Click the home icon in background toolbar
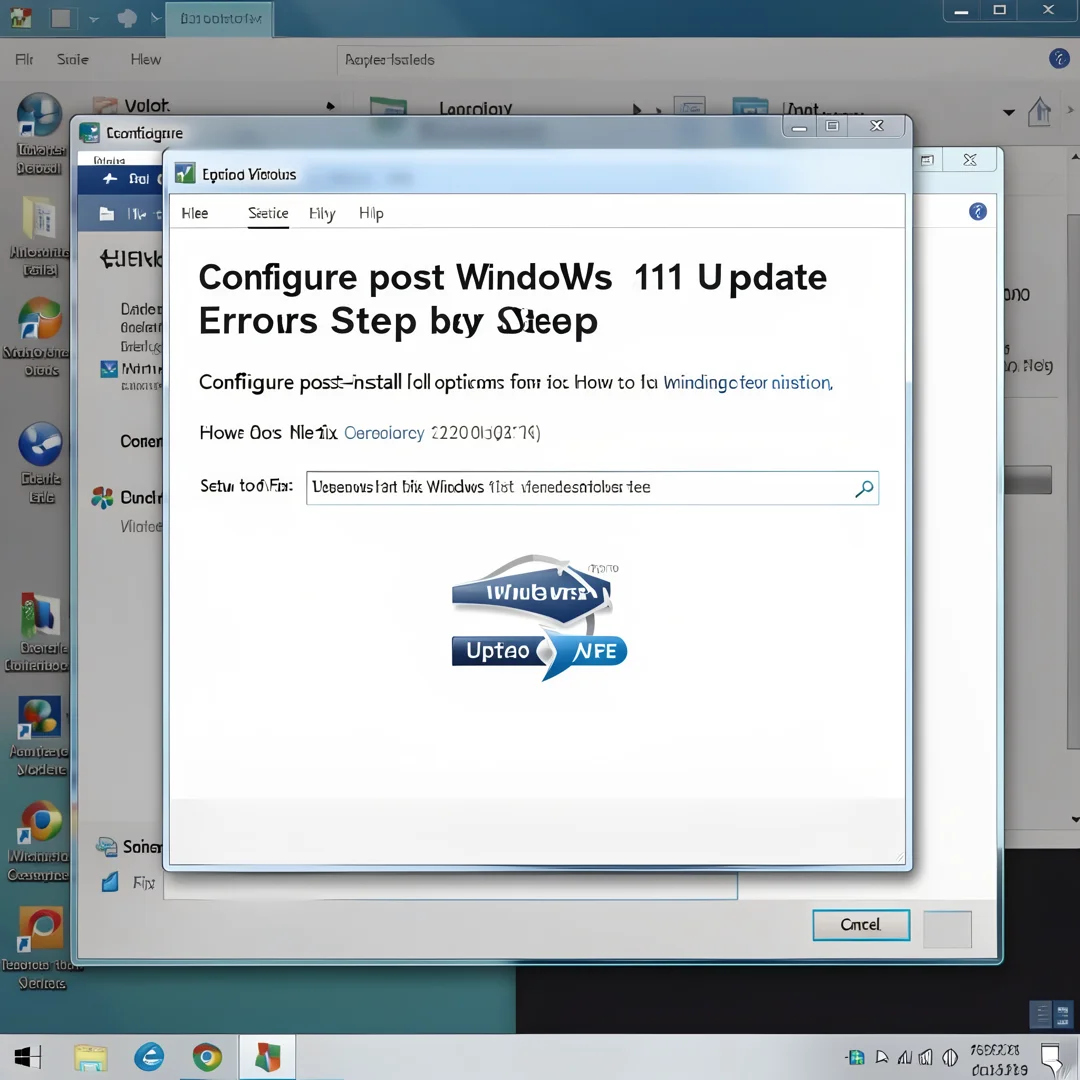This screenshot has width=1080, height=1080. pyautogui.click(x=1039, y=111)
